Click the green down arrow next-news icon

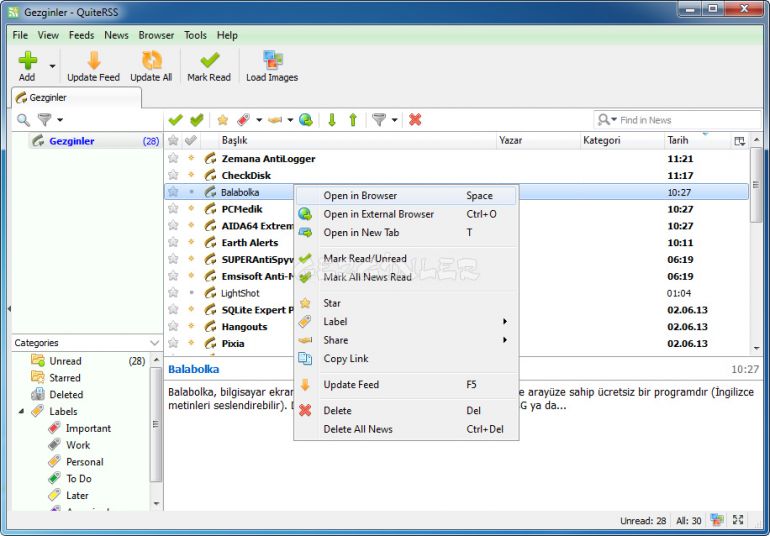click(x=332, y=119)
